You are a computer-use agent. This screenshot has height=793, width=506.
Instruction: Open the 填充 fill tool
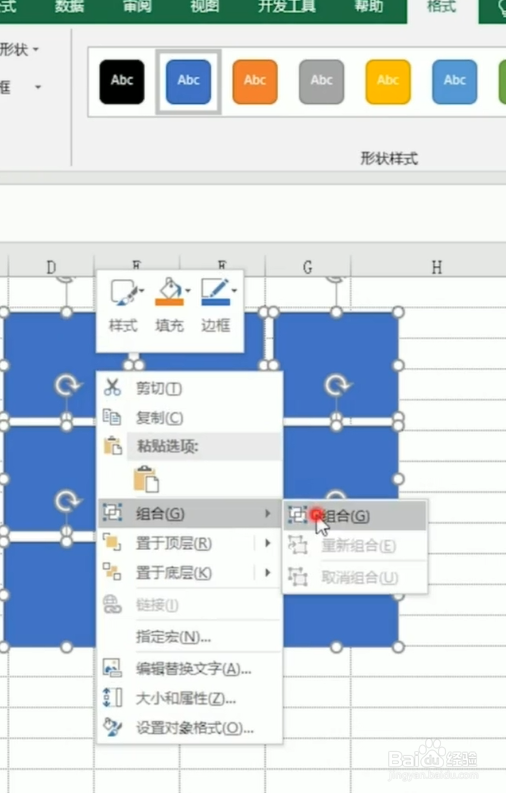(x=170, y=305)
